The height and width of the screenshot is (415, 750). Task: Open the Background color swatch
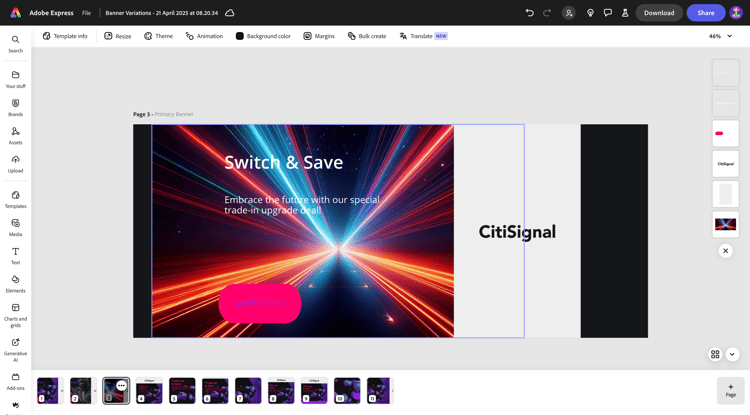240,36
